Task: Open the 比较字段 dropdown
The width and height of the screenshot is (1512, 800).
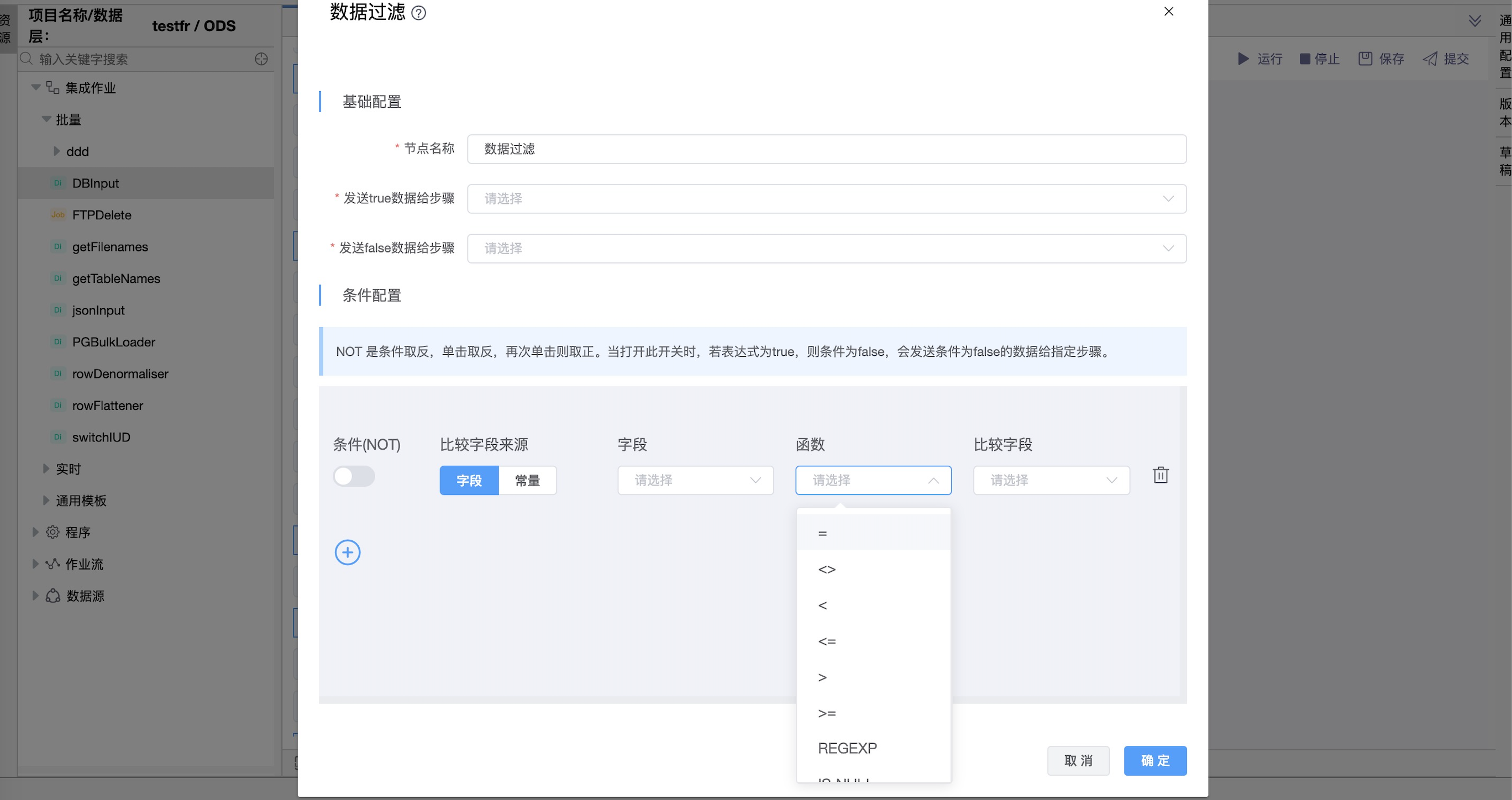Action: [1051, 481]
